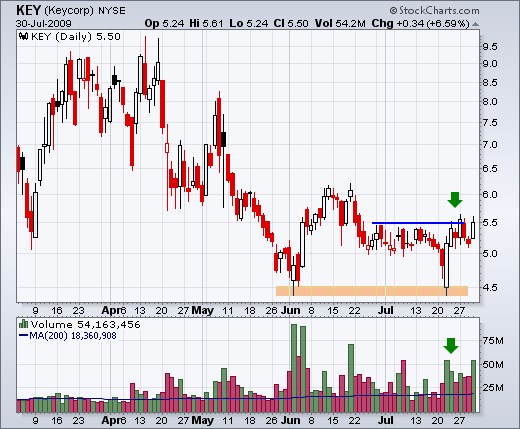Click the MA(200) 18,360,908 legend text

click(x=73, y=336)
